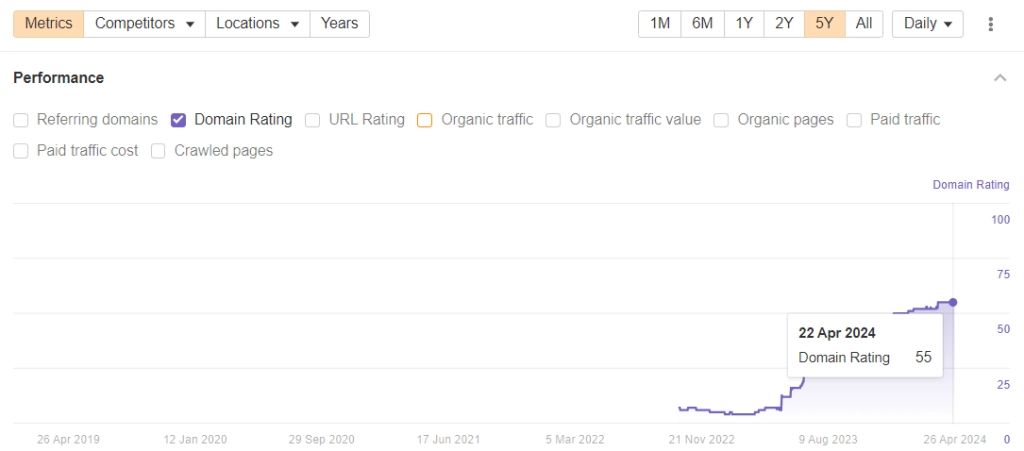1024x451 pixels.
Task: Open the Competitors dropdown
Action: click(144, 24)
